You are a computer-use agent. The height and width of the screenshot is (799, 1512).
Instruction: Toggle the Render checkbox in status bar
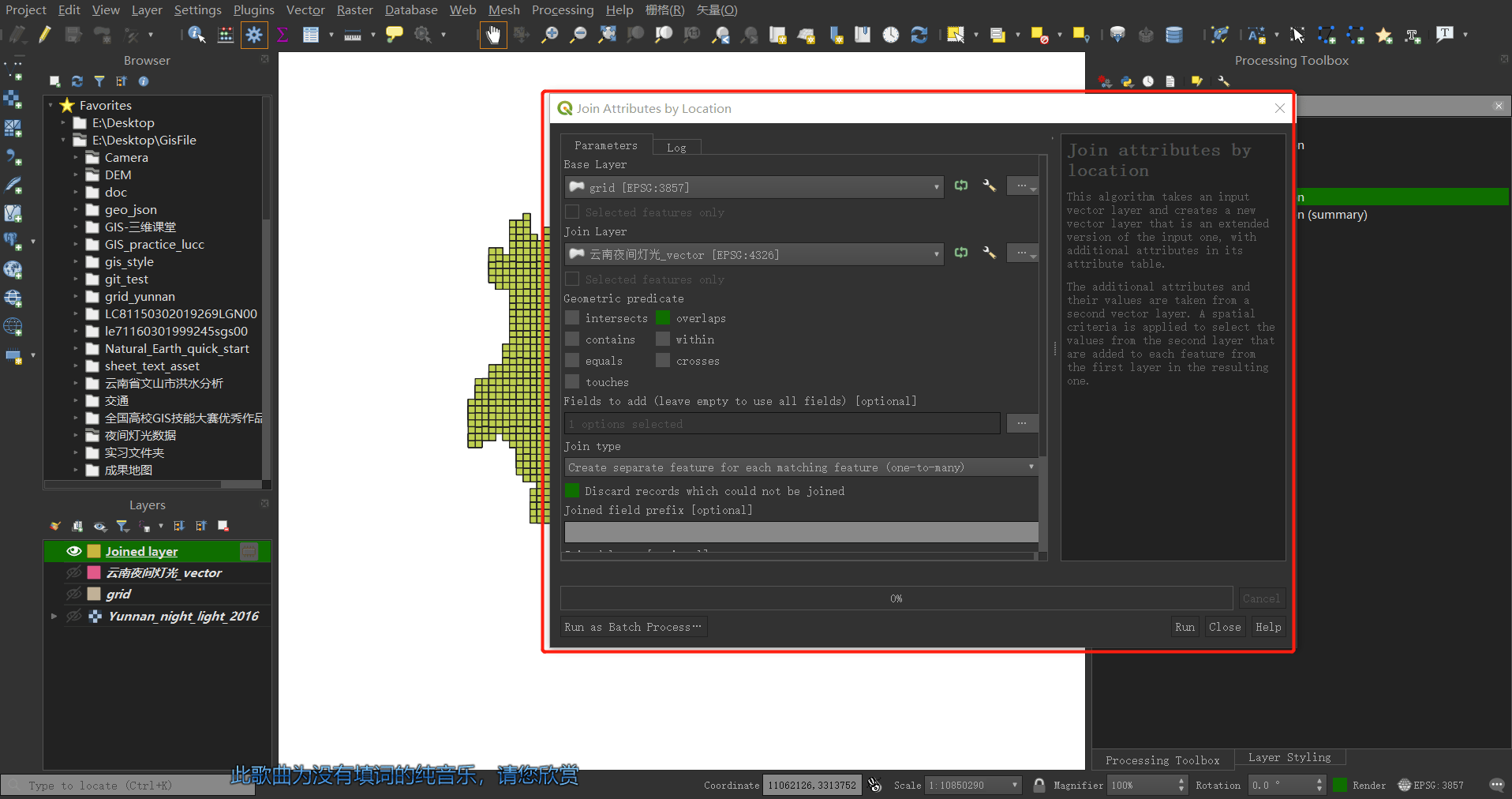[1340, 785]
